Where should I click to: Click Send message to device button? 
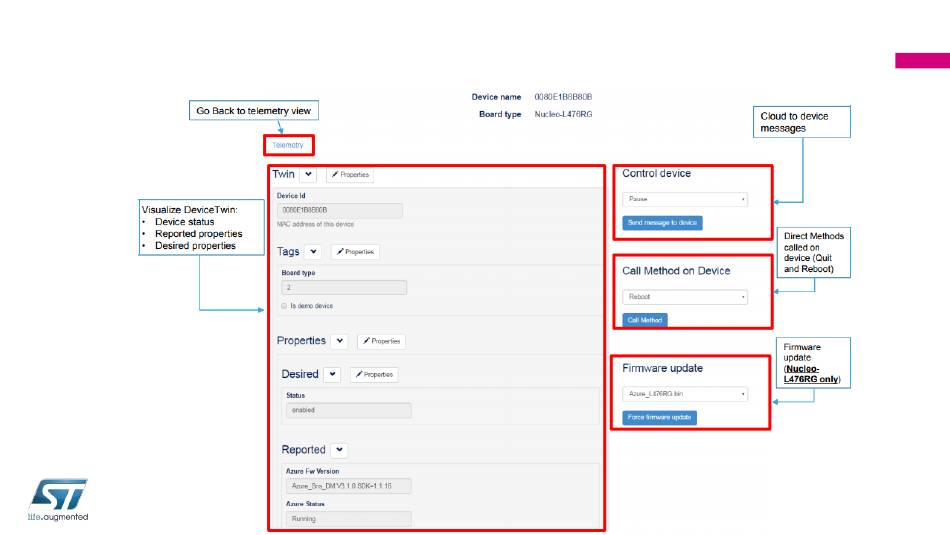(x=662, y=223)
